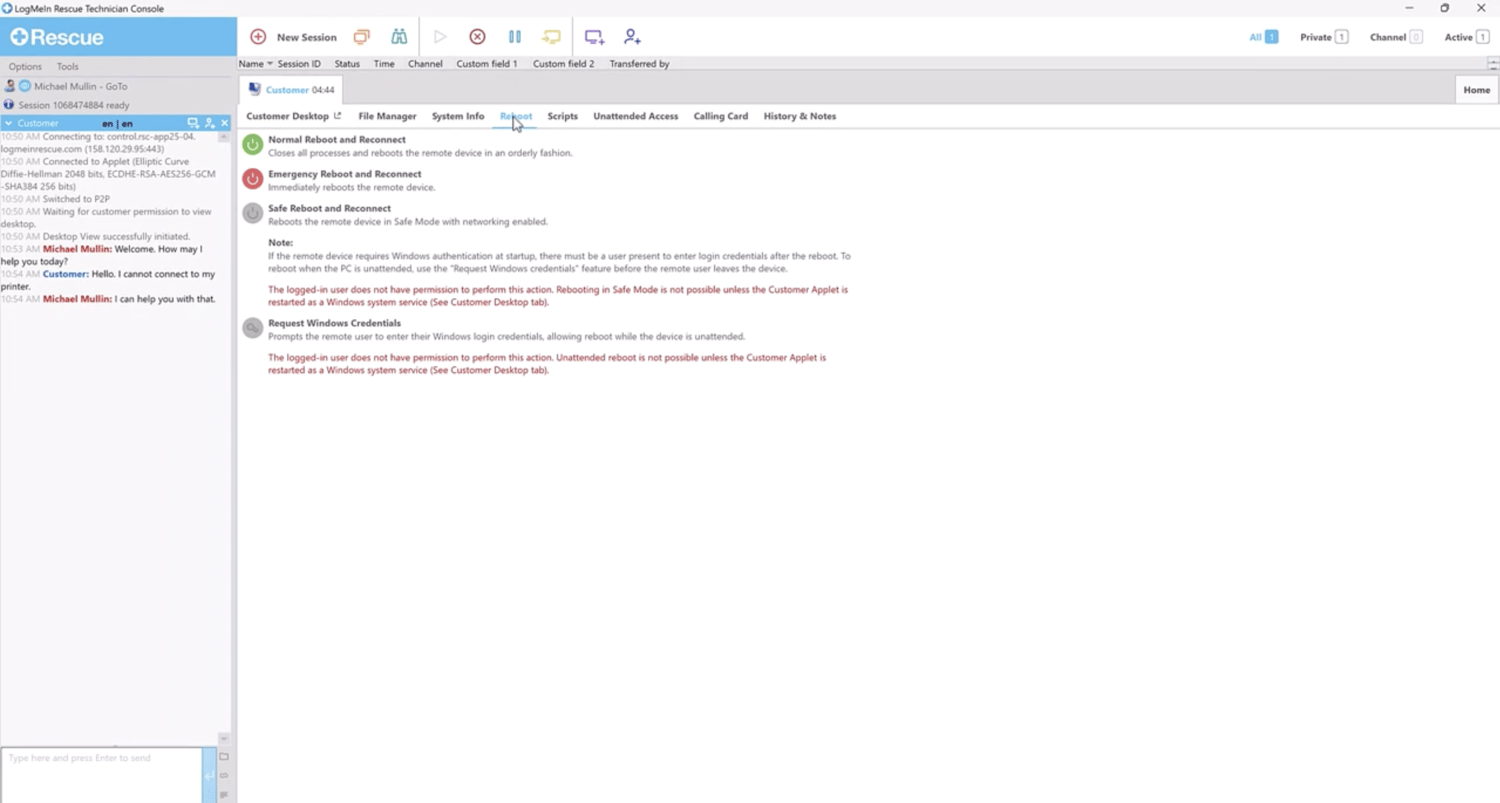Open the Unattended Access tab
Viewport: 1500px width, 803px height.
[635, 116]
